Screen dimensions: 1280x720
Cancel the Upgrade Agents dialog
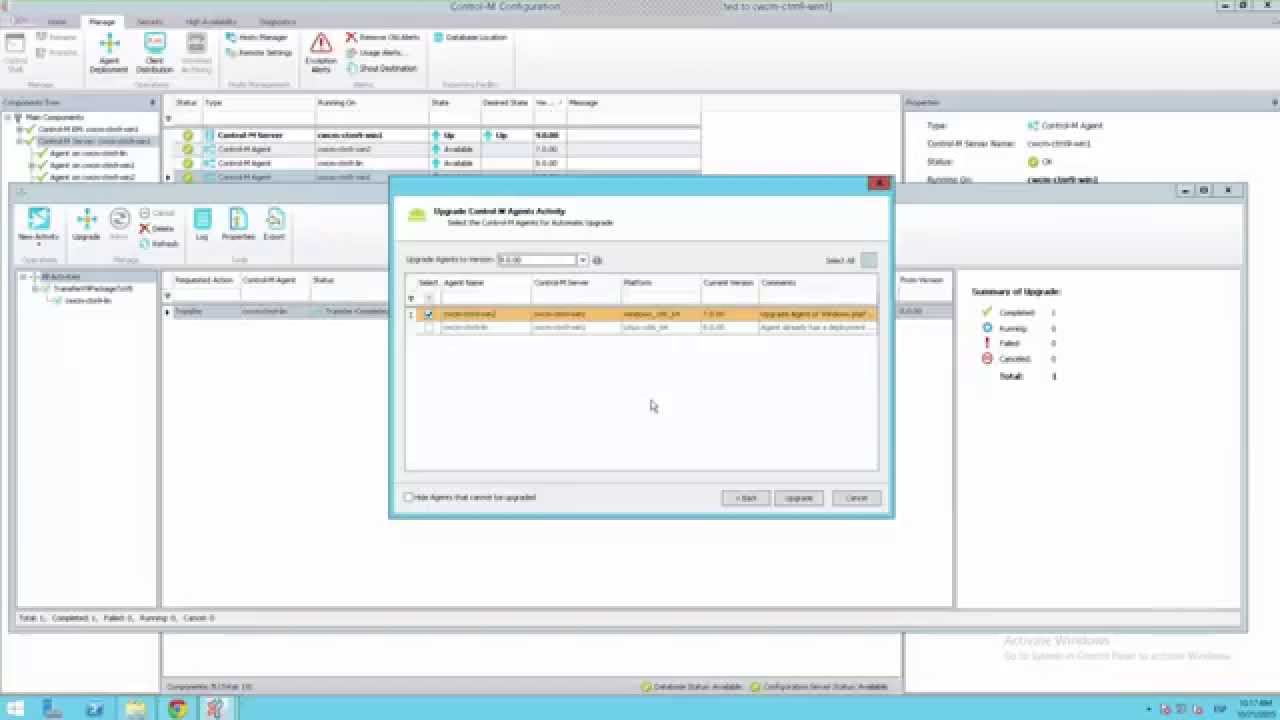coord(856,498)
